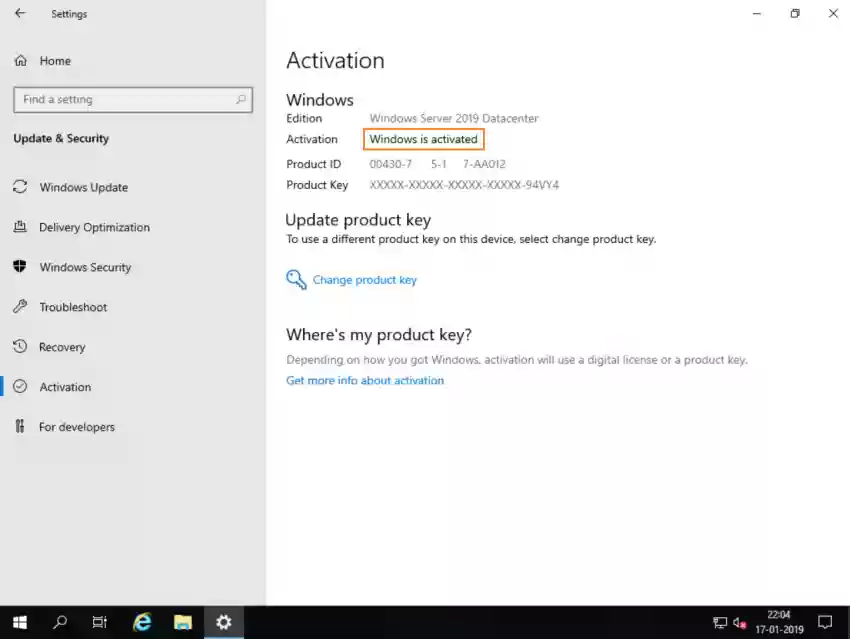Open Task View on the taskbar

tap(100, 622)
